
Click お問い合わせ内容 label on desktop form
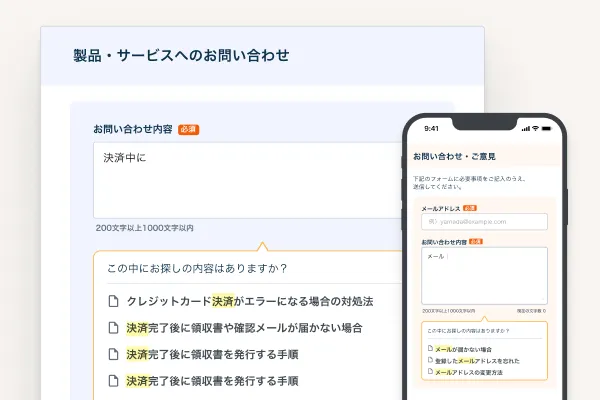[133, 129]
